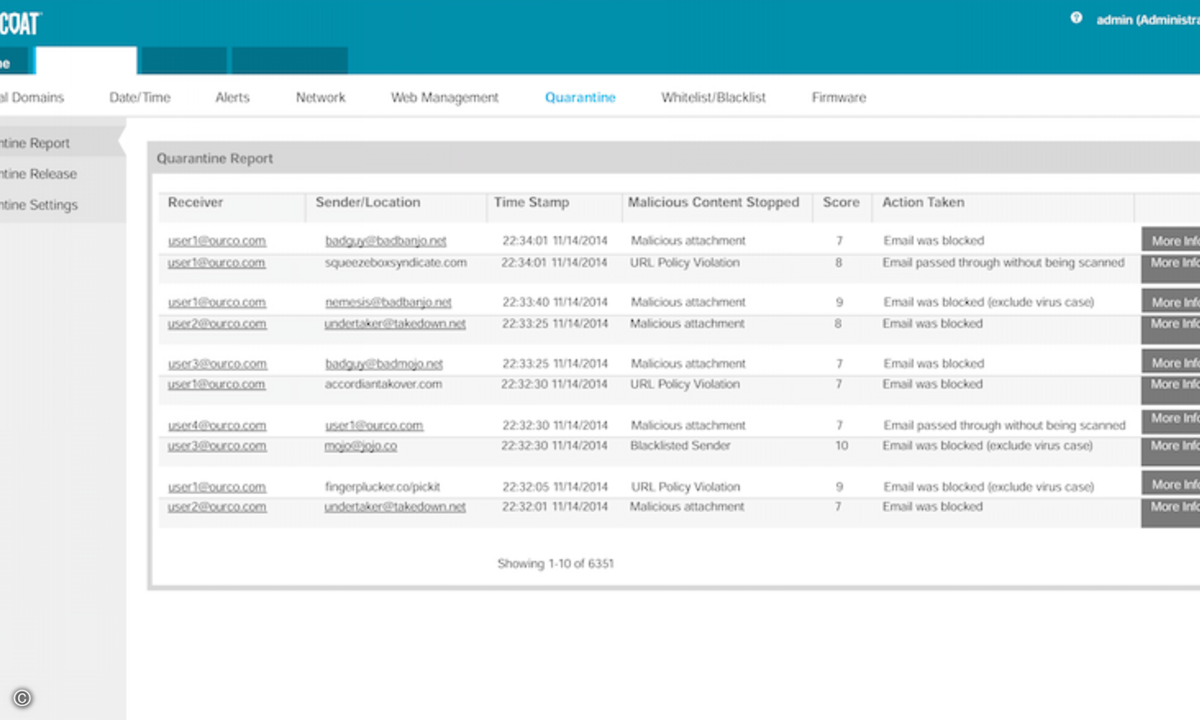The image size is (1200, 720).
Task: Click More Info for squeezeboxsyndicate.com row
Action: pos(1171,268)
